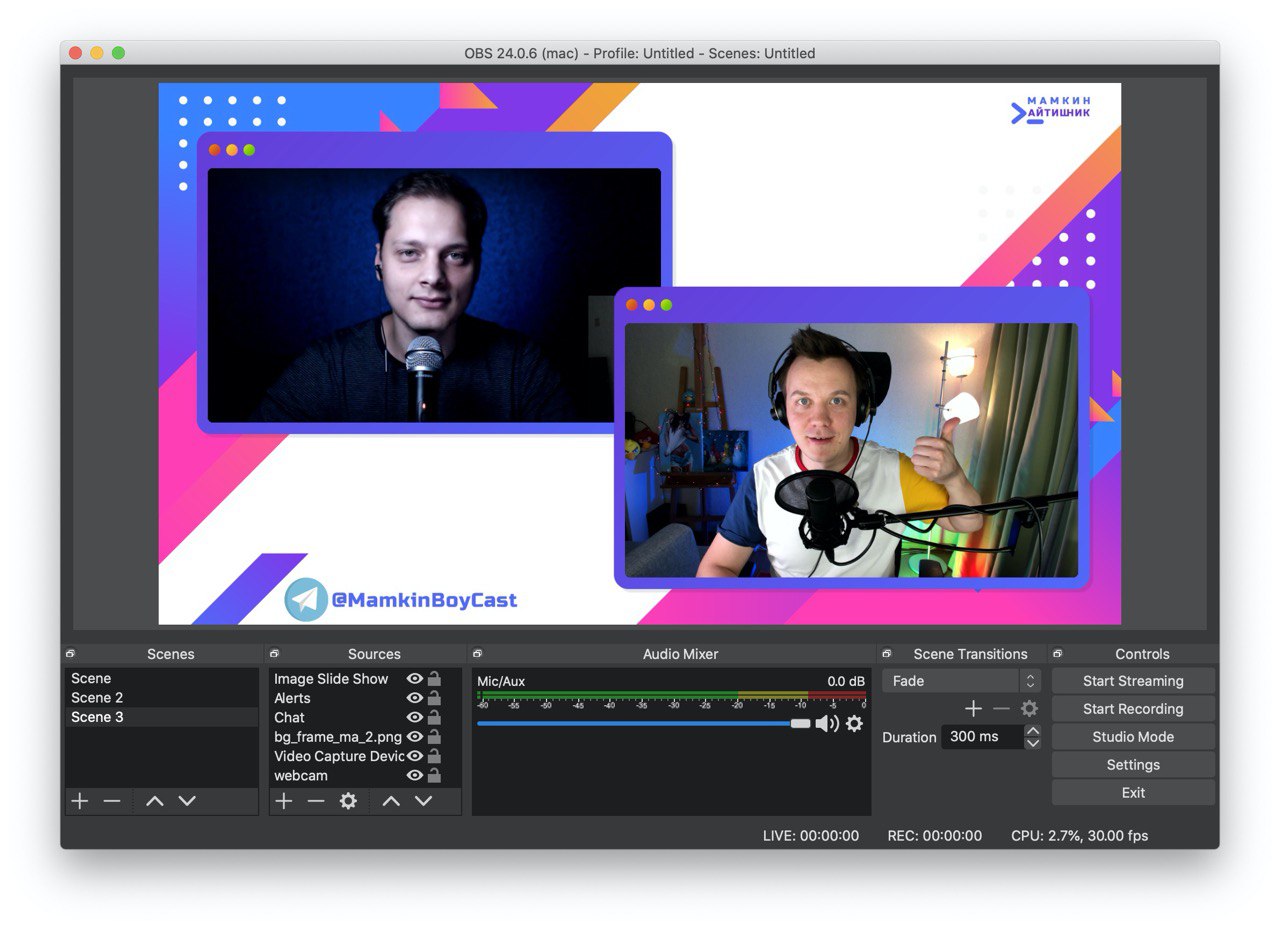Hide the webcam source
The height and width of the screenshot is (929, 1280).
pos(415,776)
